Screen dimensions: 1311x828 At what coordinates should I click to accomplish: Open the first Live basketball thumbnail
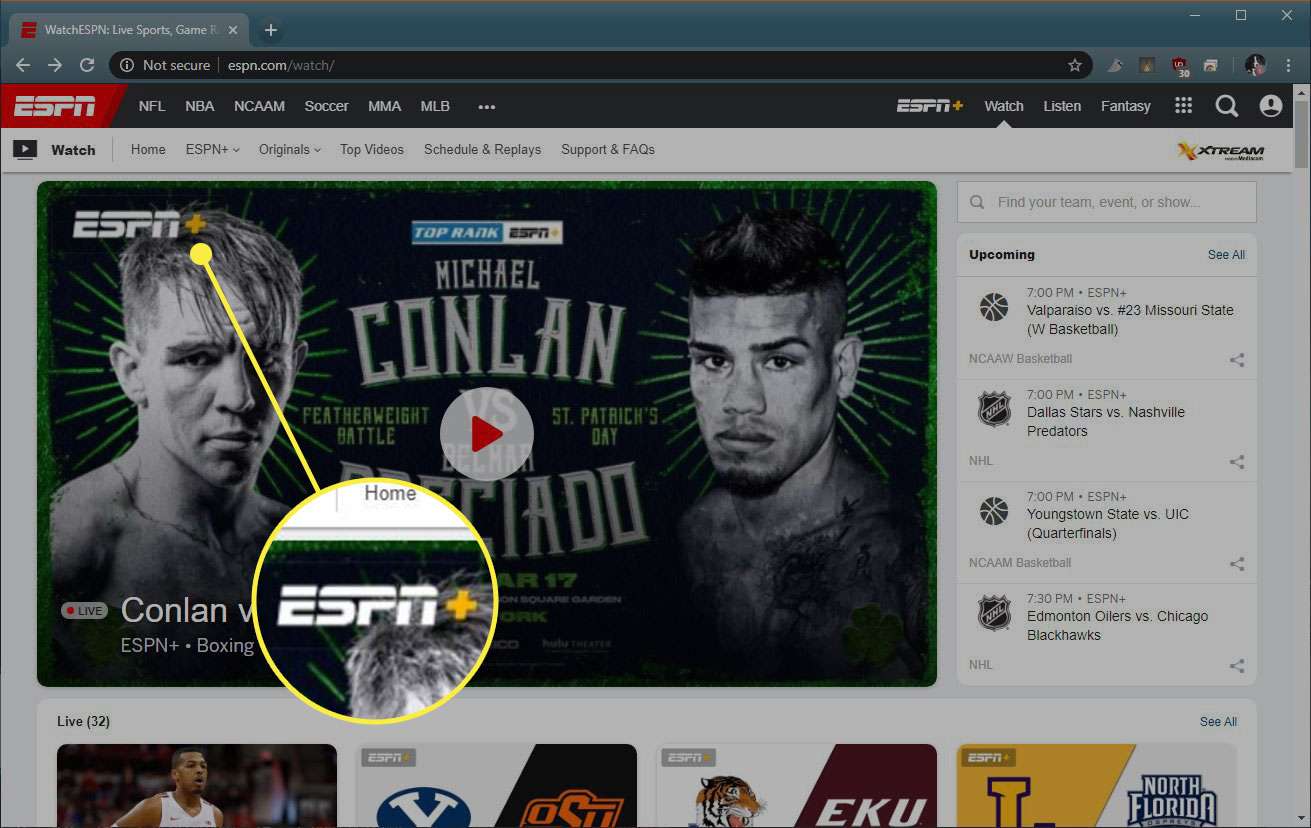[197, 786]
